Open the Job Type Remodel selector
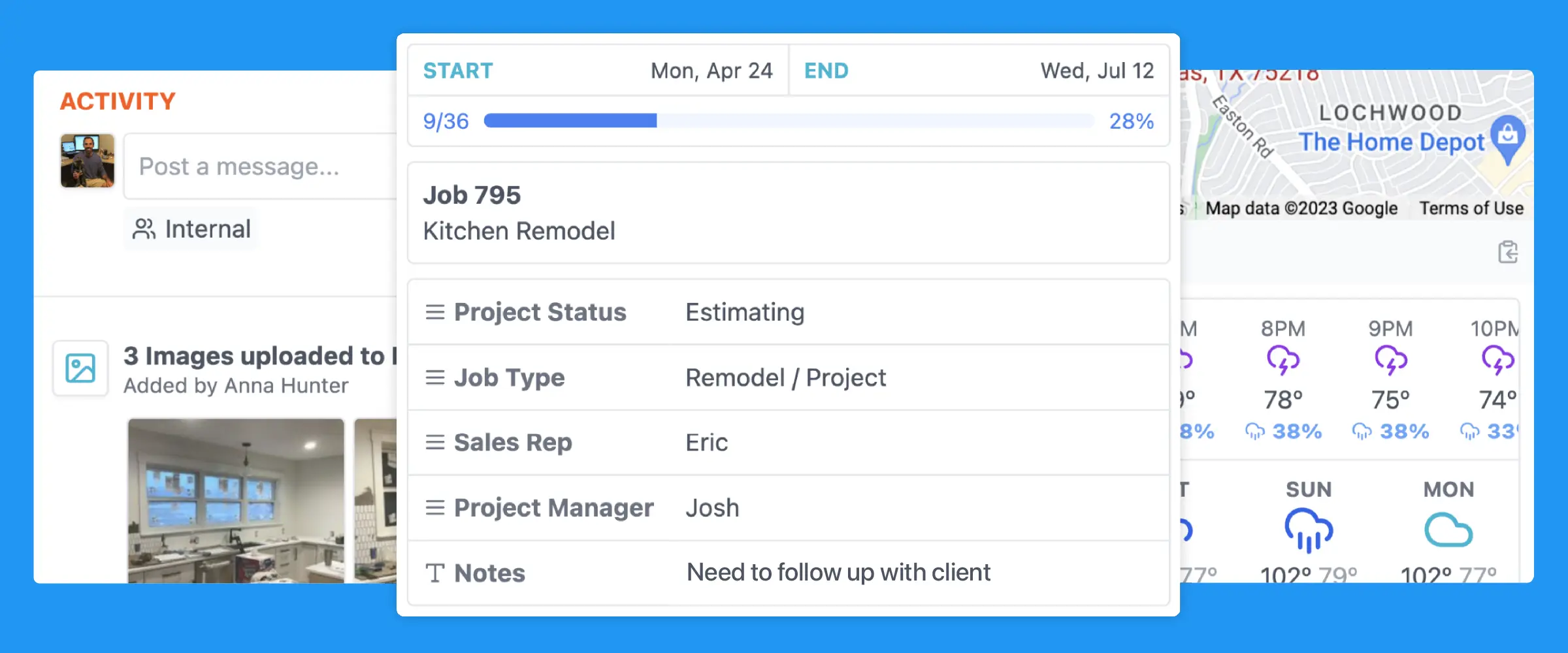Image resolution: width=1568 pixels, height=653 pixels. click(785, 377)
